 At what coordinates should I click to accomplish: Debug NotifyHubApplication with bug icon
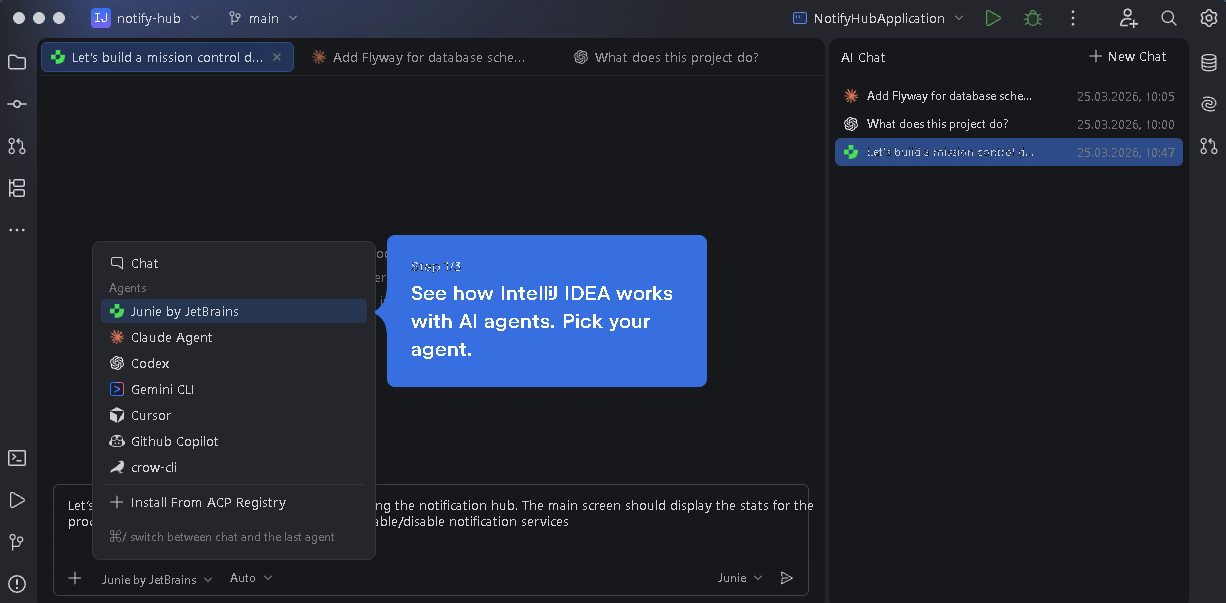pos(1033,18)
